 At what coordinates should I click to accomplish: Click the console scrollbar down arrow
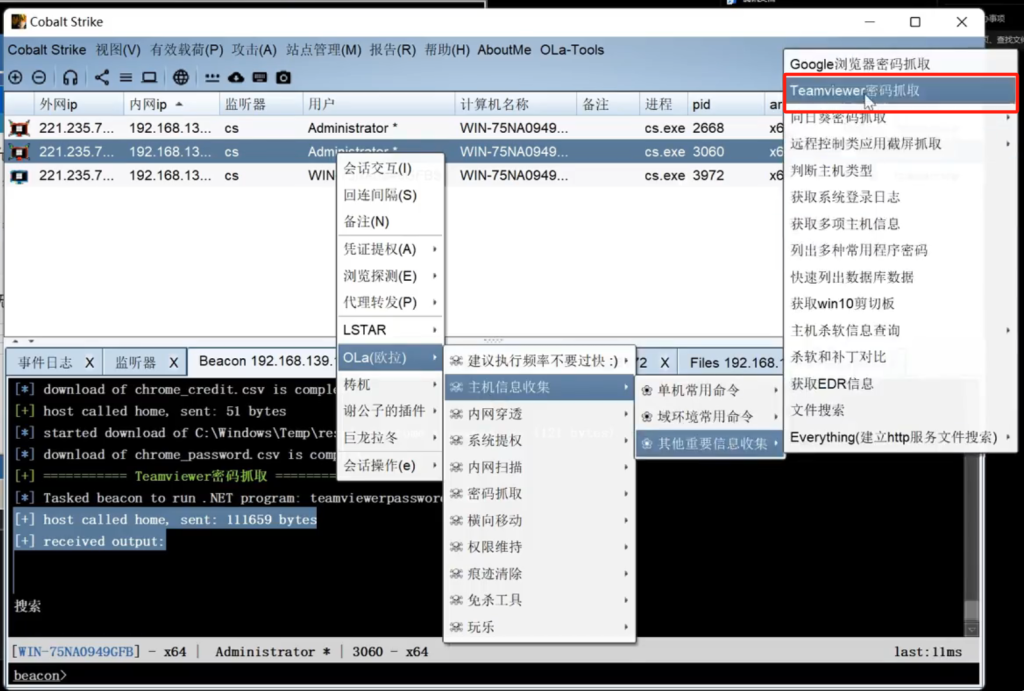[x=972, y=630]
